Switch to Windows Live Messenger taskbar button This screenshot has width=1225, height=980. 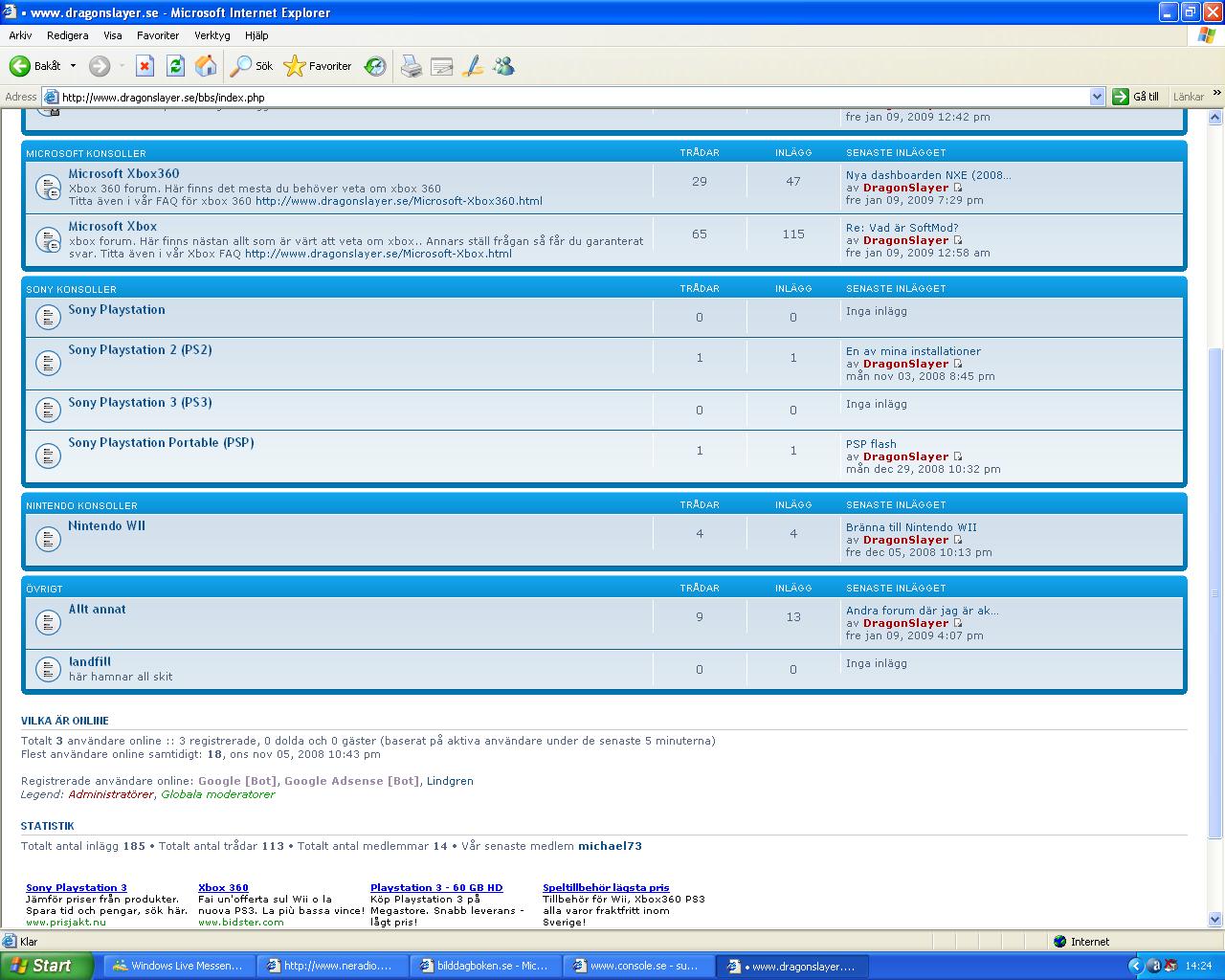tap(180, 967)
